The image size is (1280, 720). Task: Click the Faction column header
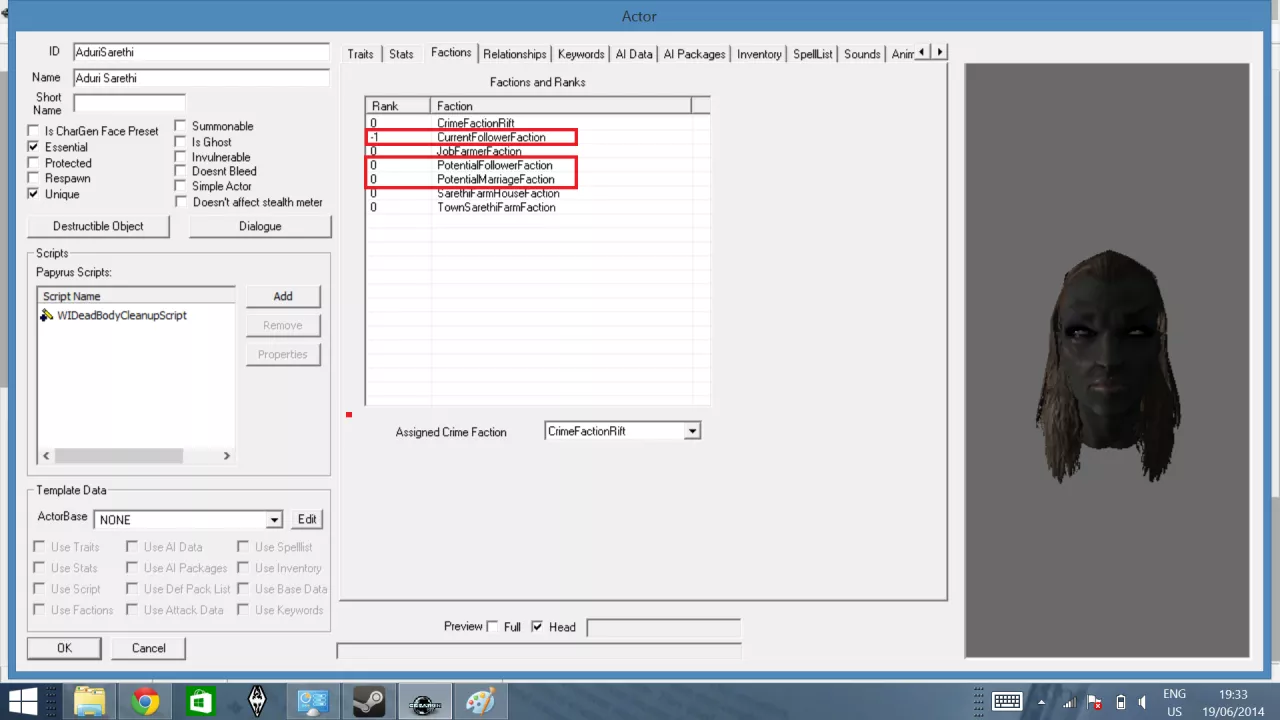pyautogui.click(x=560, y=106)
